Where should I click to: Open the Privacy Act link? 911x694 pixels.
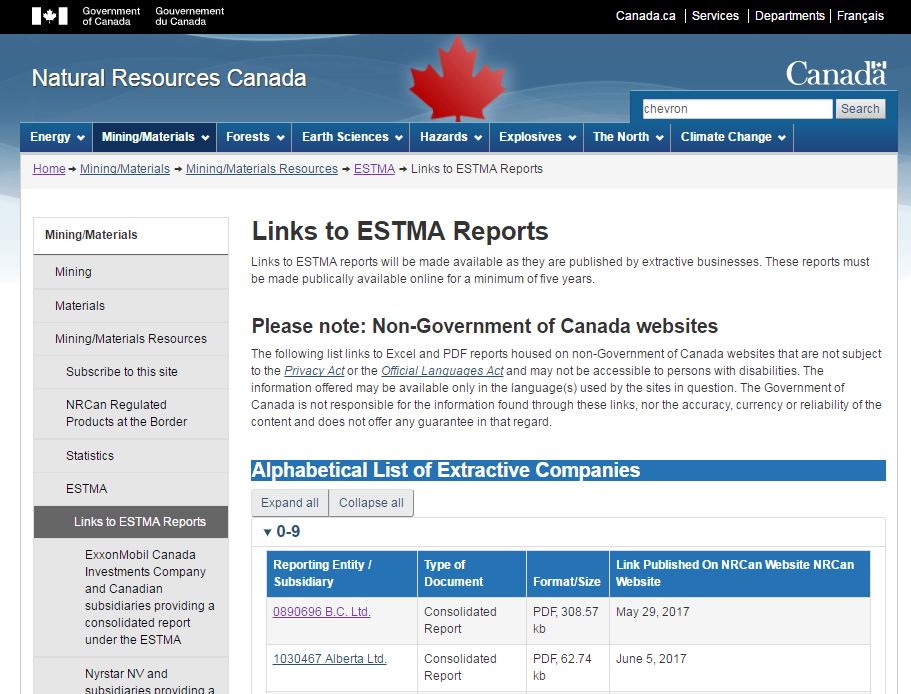(314, 371)
